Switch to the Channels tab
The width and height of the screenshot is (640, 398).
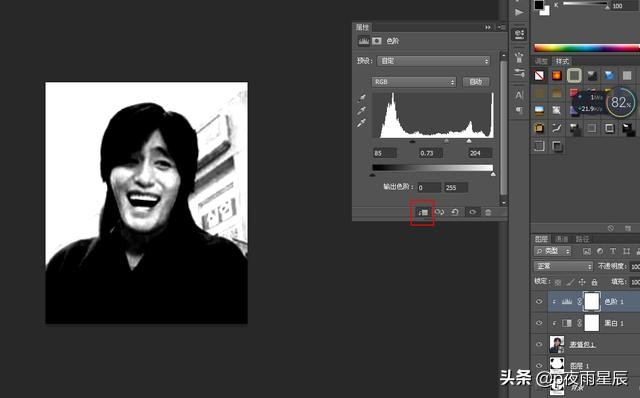[562, 239]
